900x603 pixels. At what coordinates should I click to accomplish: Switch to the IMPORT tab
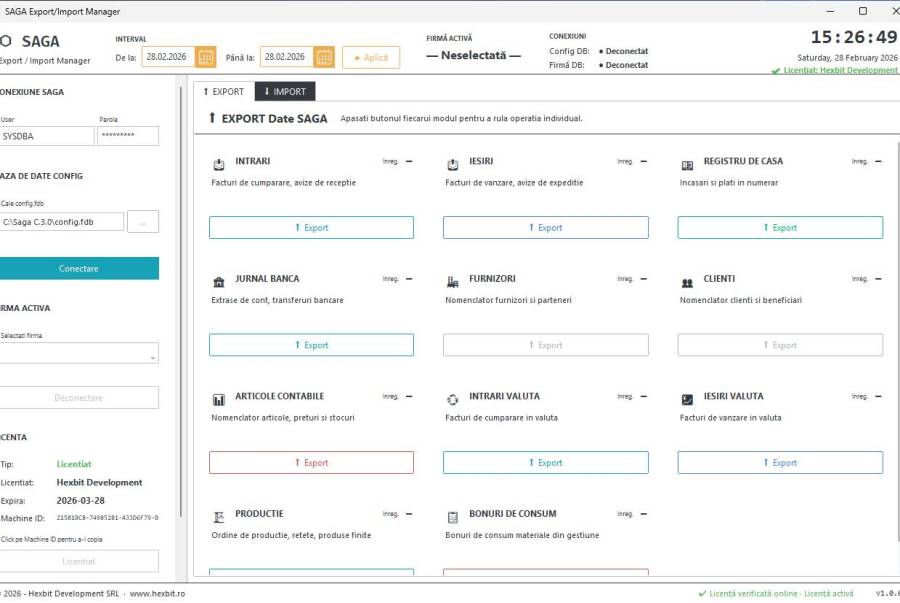point(285,91)
